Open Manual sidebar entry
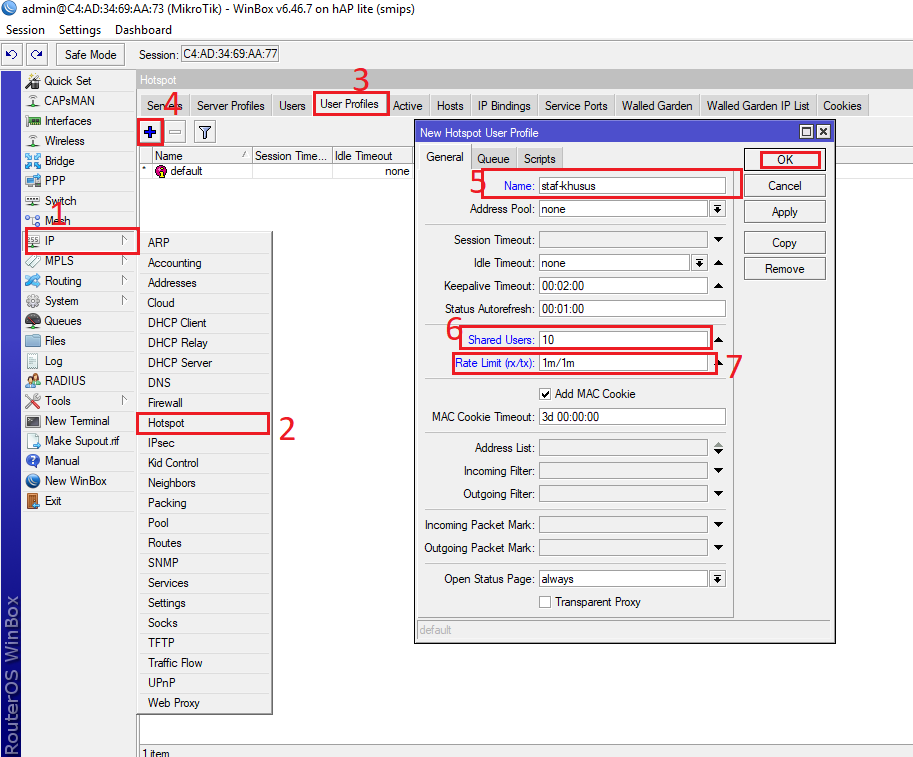Screen dimensions: 913x757 [x=62, y=461]
